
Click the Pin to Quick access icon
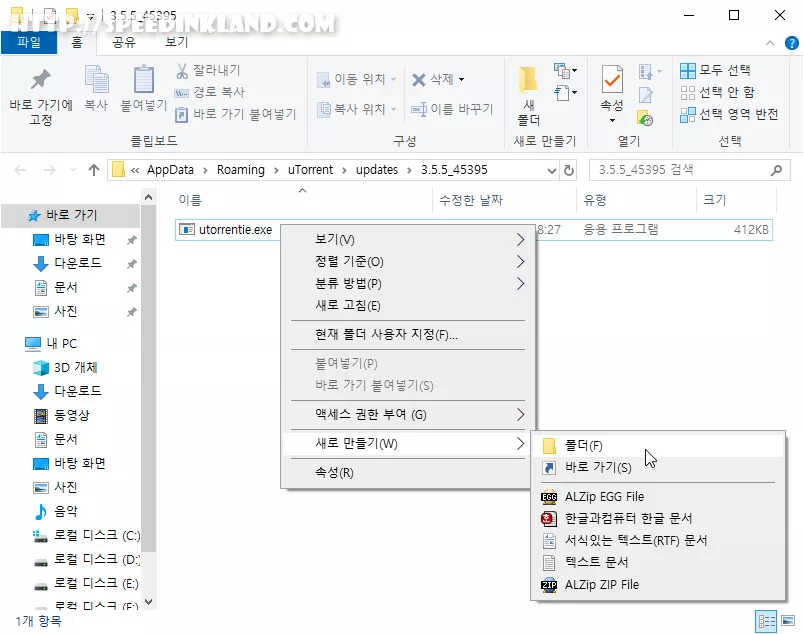(x=41, y=80)
